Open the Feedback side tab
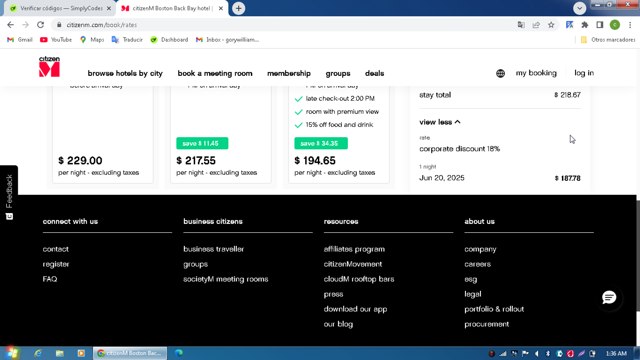The width and height of the screenshot is (640, 360). [x=9, y=196]
